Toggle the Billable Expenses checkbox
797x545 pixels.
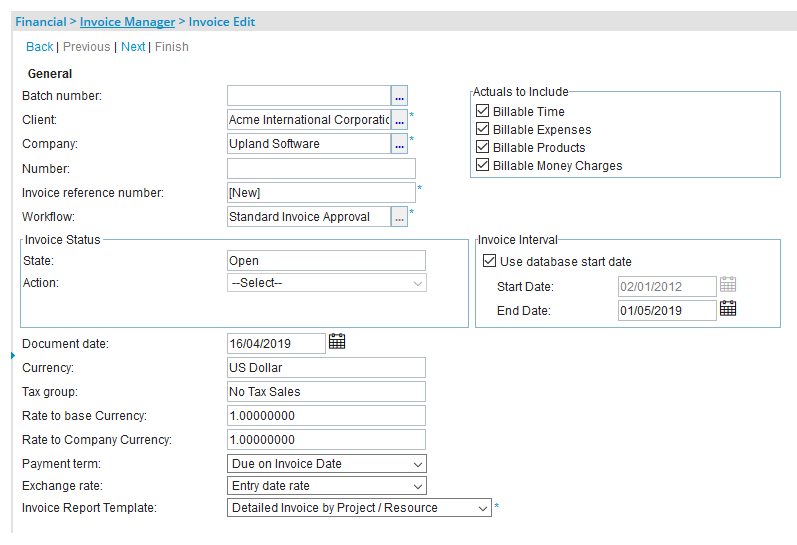pos(483,130)
